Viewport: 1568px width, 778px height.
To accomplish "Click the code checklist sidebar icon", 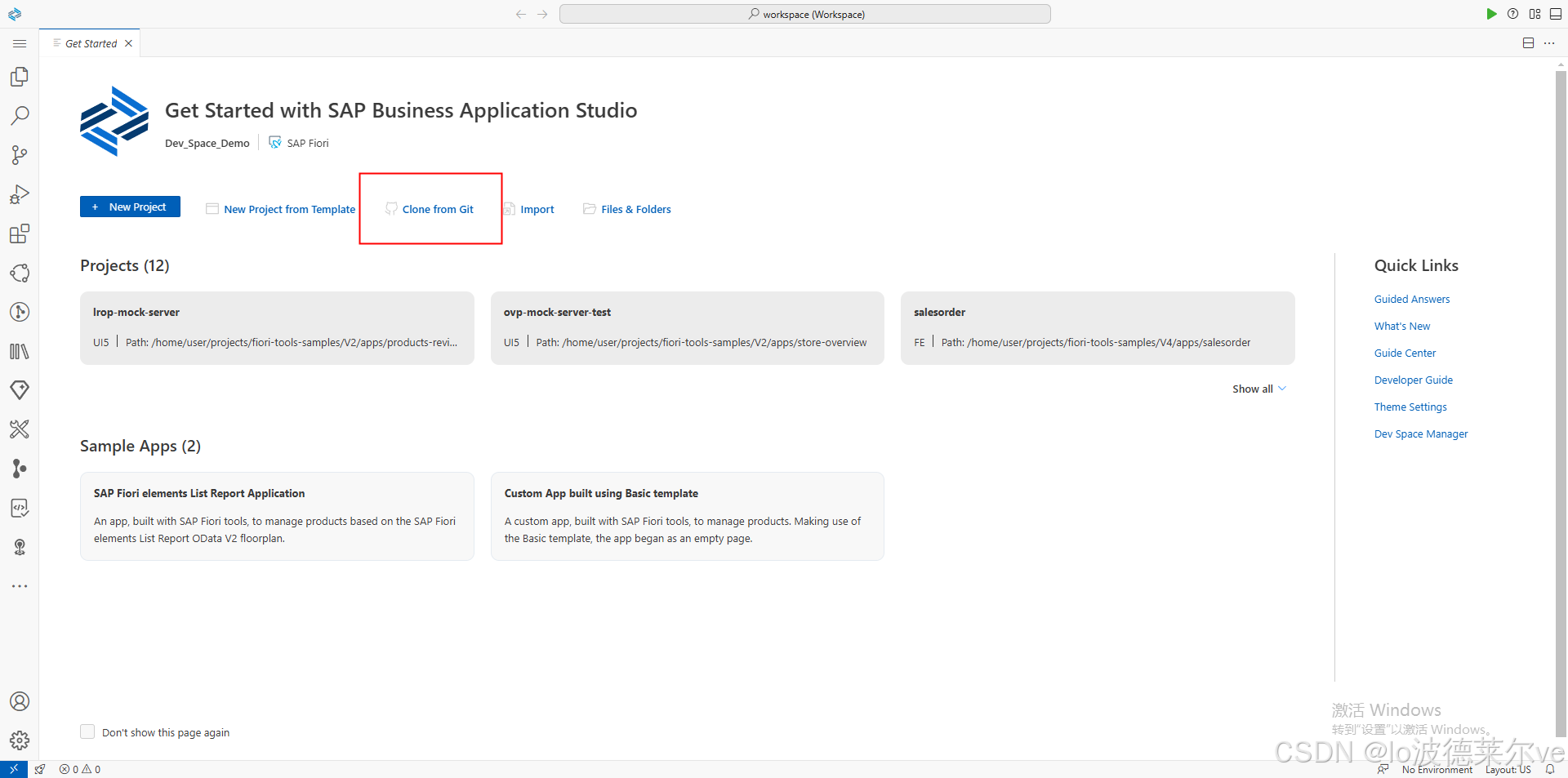I will (20, 508).
